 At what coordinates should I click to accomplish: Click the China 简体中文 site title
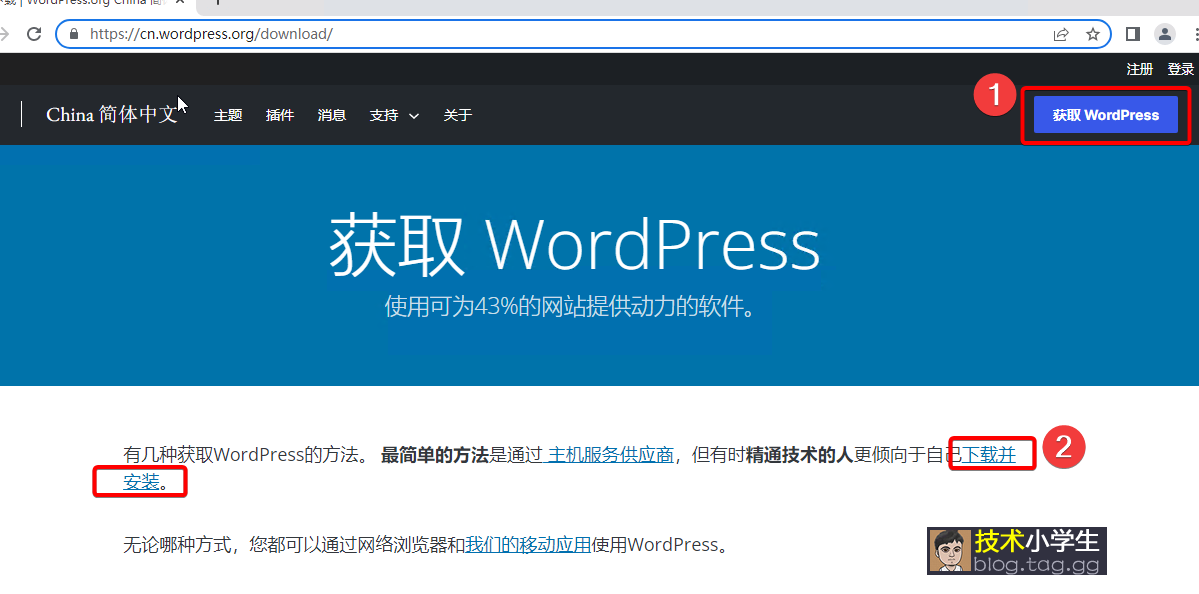tap(111, 115)
